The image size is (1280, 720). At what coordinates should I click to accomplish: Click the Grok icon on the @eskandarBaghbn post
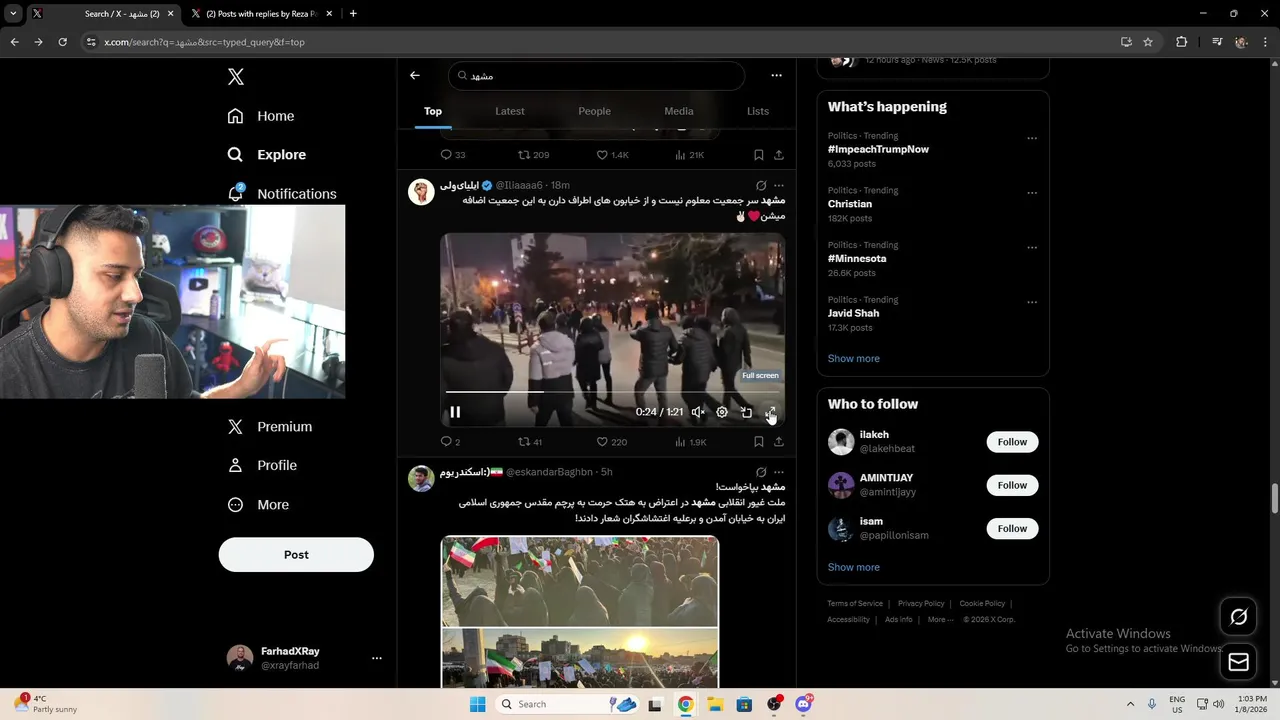pyautogui.click(x=761, y=472)
